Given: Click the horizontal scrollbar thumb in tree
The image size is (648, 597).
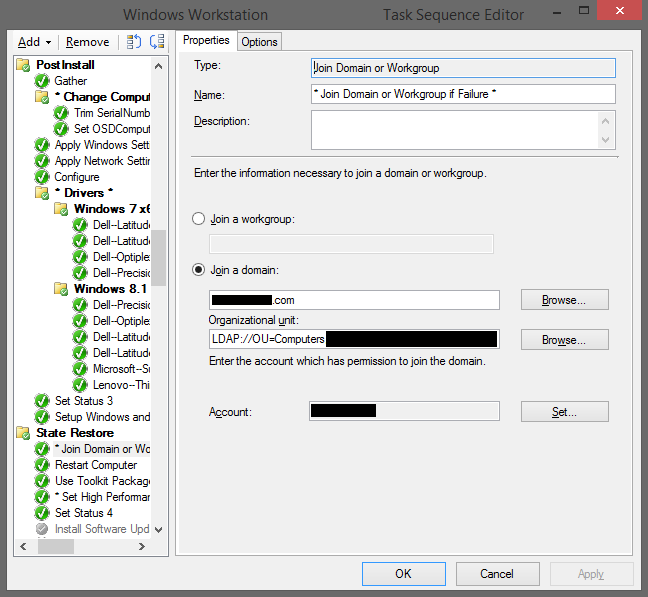Looking at the screenshot, I should pos(56,546).
